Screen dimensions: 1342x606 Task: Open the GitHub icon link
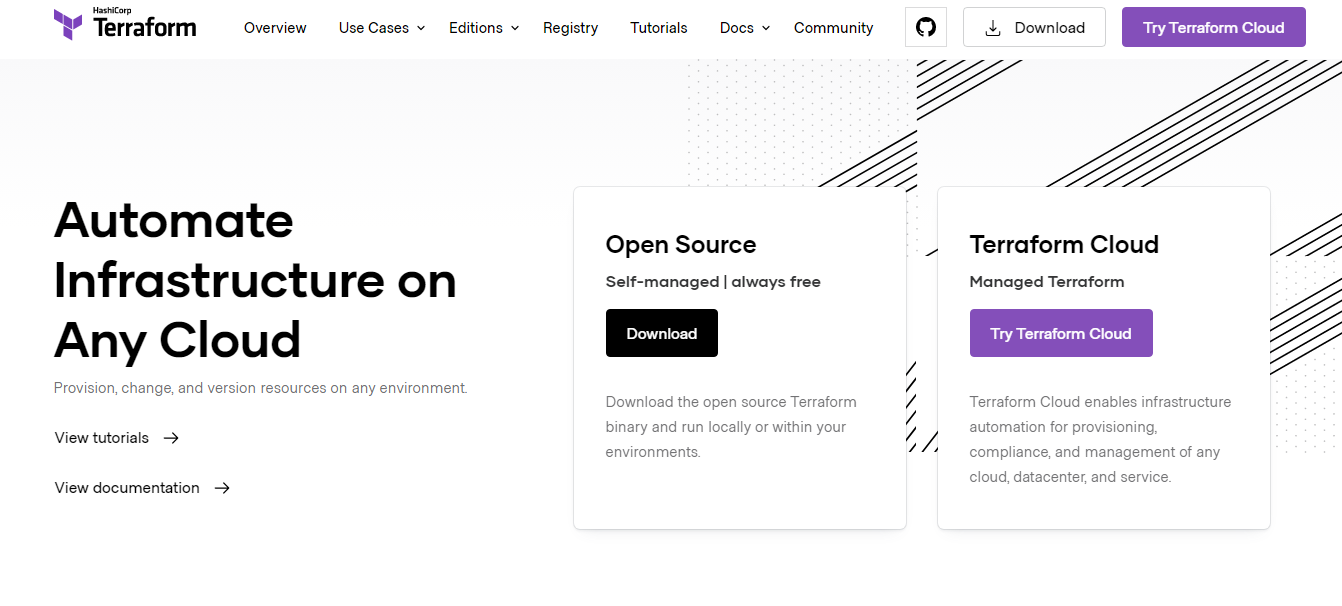926,27
